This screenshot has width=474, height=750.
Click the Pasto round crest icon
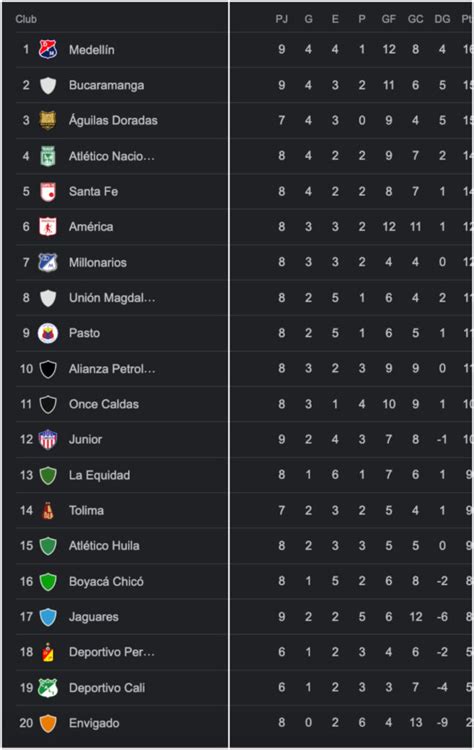tap(48, 333)
